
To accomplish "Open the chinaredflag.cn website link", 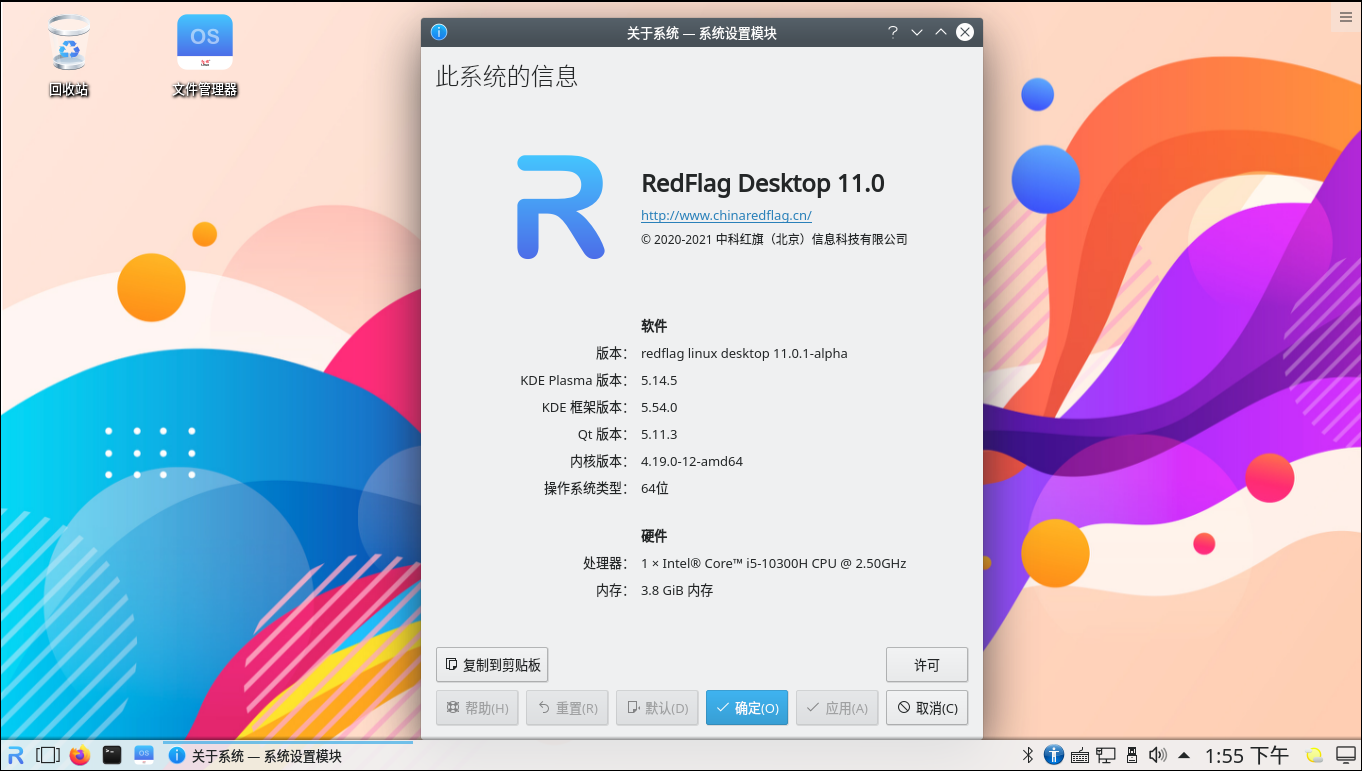I will (726, 215).
